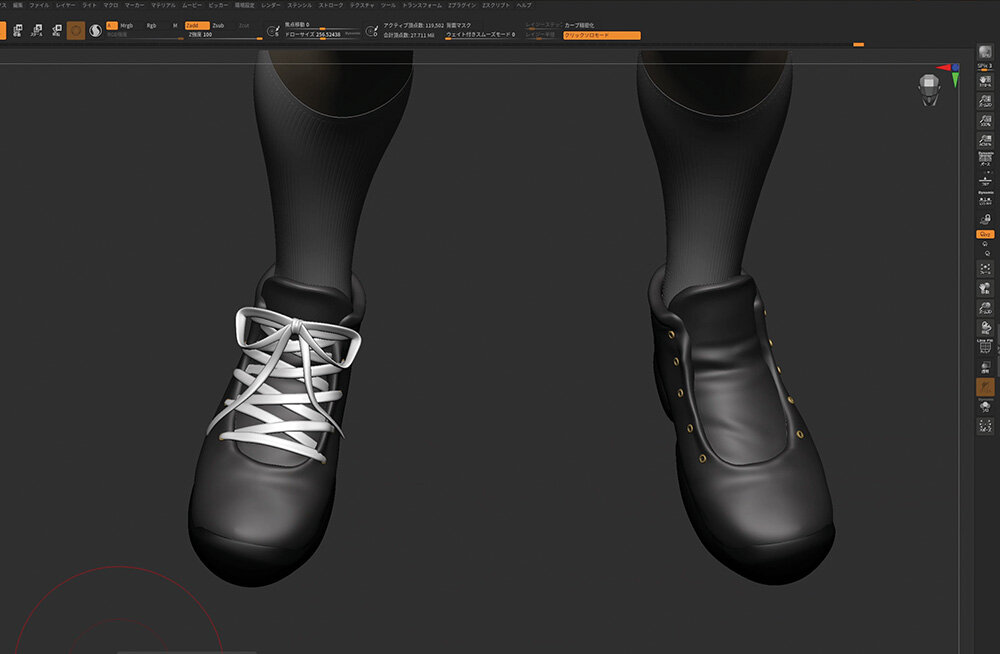The height and width of the screenshot is (654, 1000).
Task: Select the Move (移動) mode icon in top toolbar
Action: pos(18,30)
